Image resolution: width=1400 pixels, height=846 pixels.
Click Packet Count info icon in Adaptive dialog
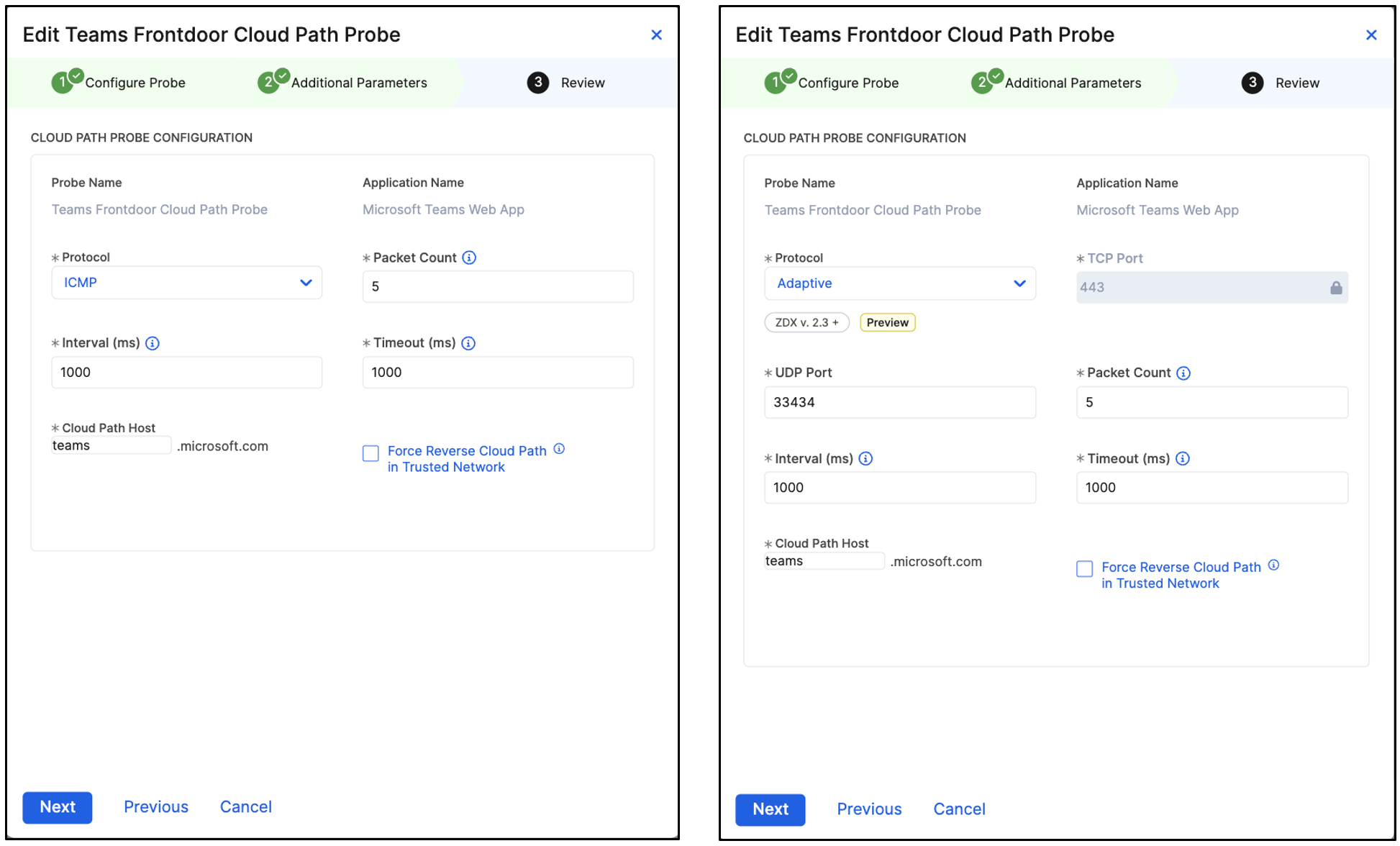[x=1183, y=373]
